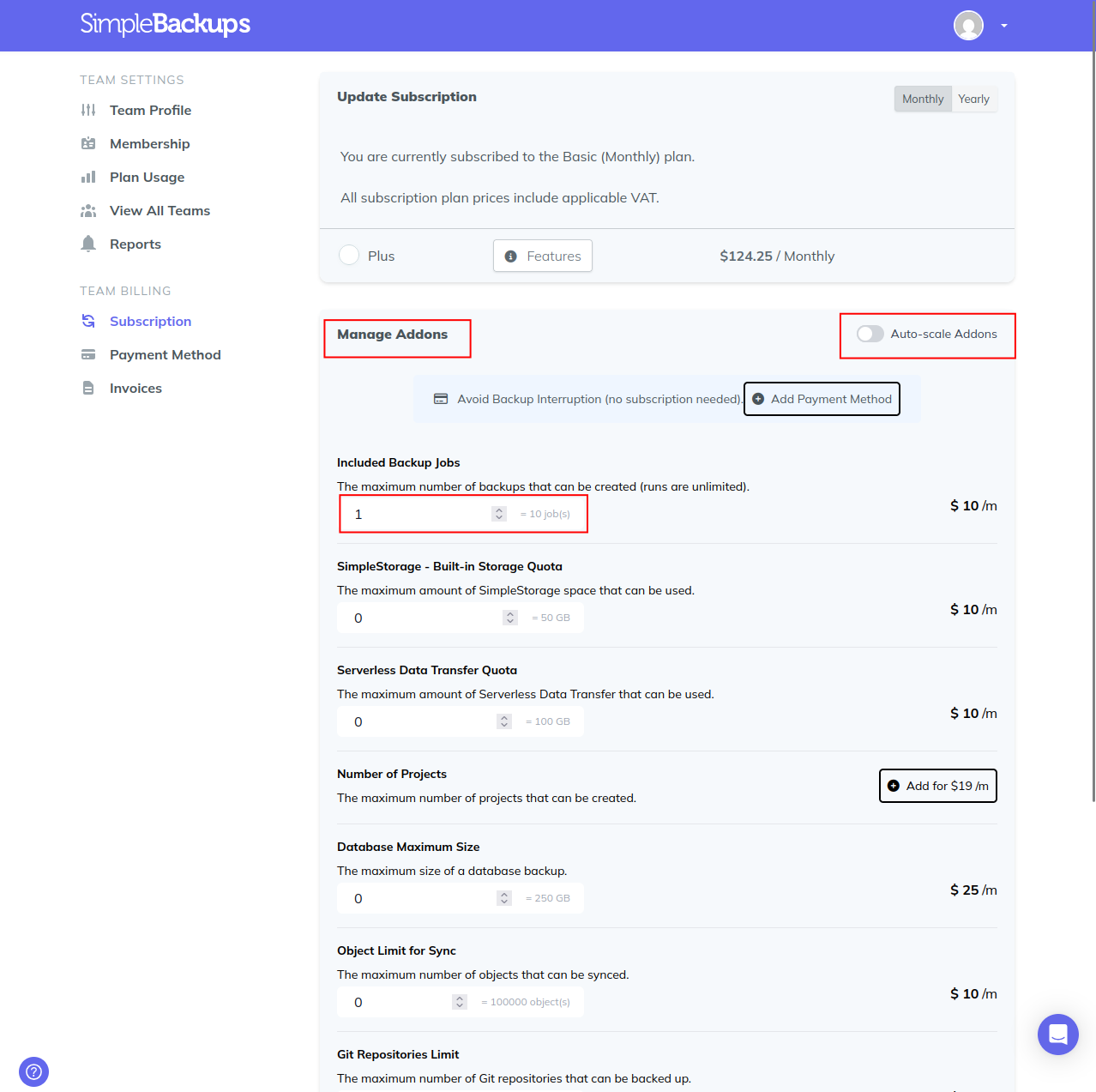Open View All Teams
This screenshot has width=1096, height=1092.
(x=160, y=210)
